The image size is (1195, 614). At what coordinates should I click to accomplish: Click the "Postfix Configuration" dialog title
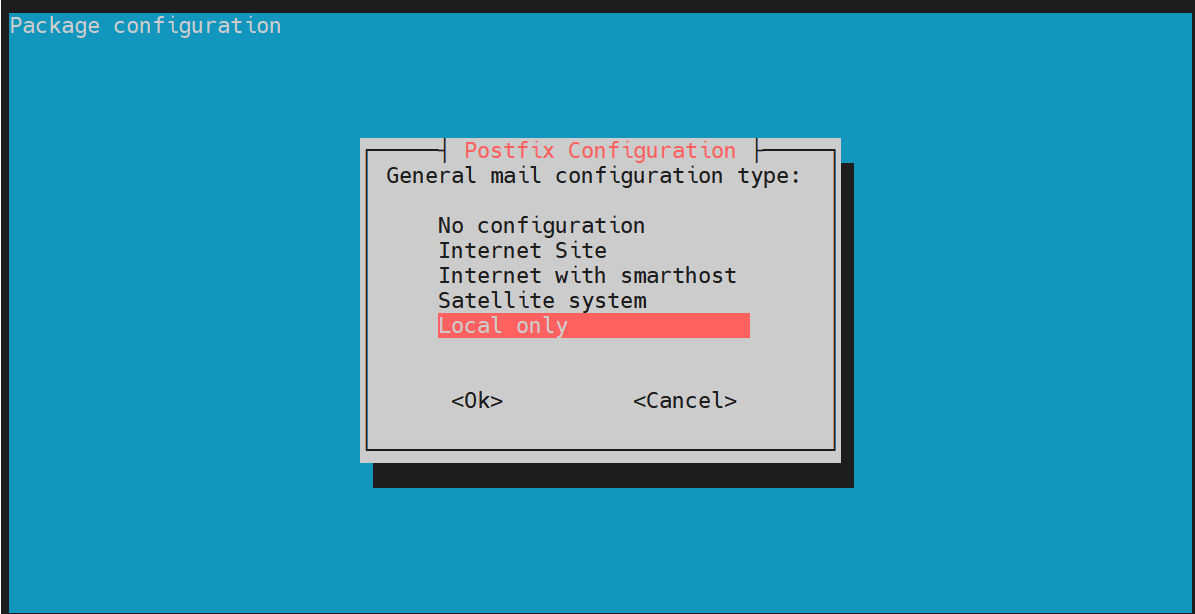tap(600, 150)
